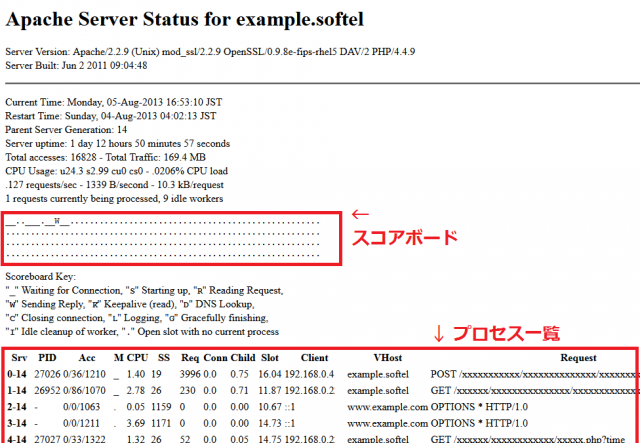Click the 'Current Time: Monday, 05-Aug-2013' line

(x=114, y=102)
